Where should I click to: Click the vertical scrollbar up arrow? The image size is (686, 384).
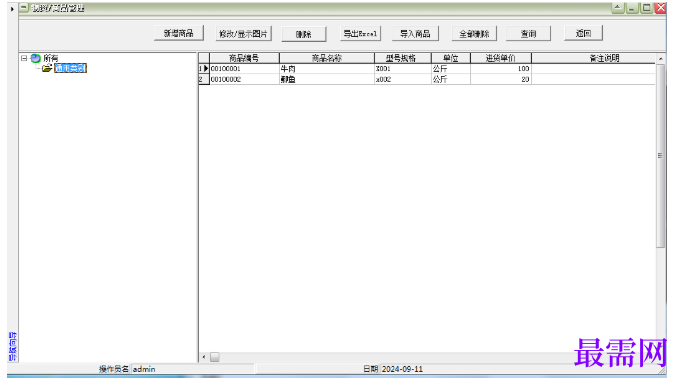[661, 59]
